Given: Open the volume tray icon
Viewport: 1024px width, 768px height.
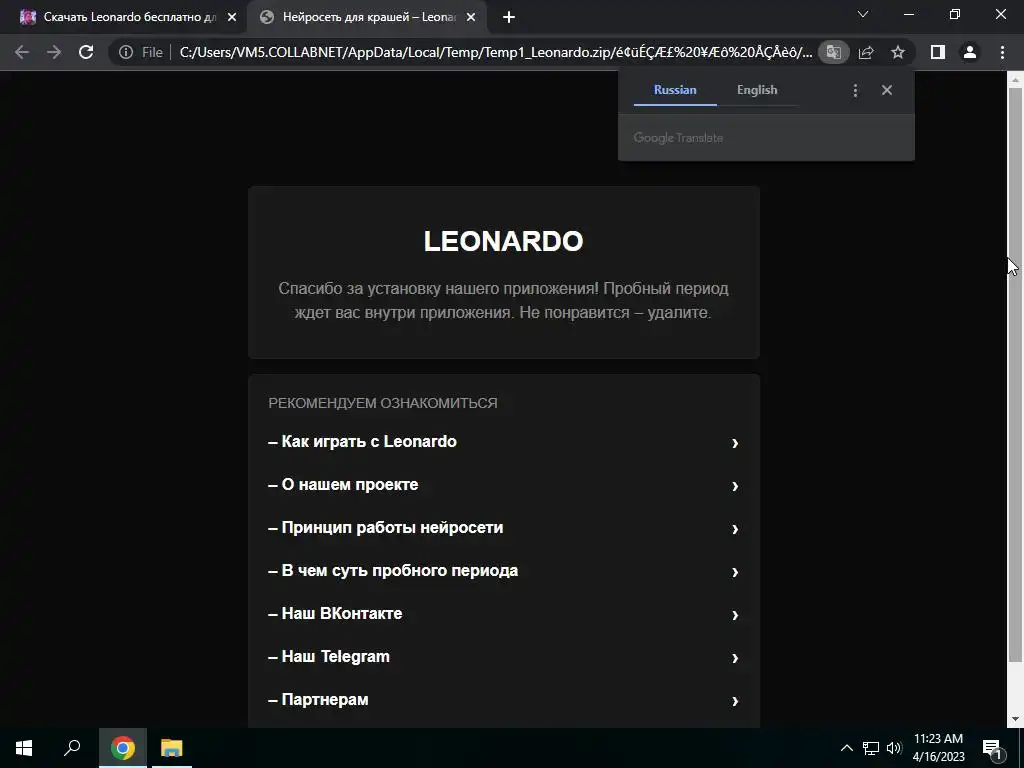Looking at the screenshot, I should (894, 748).
